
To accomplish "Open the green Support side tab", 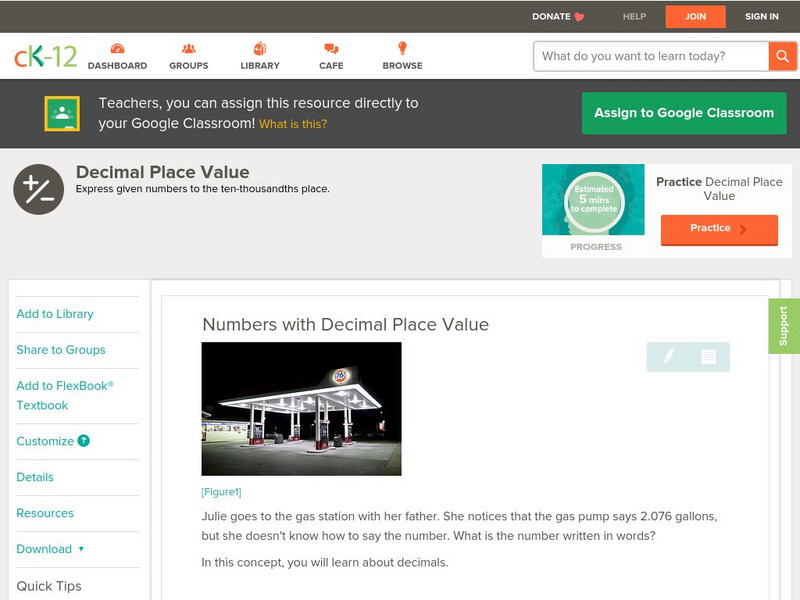I will click(784, 326).
